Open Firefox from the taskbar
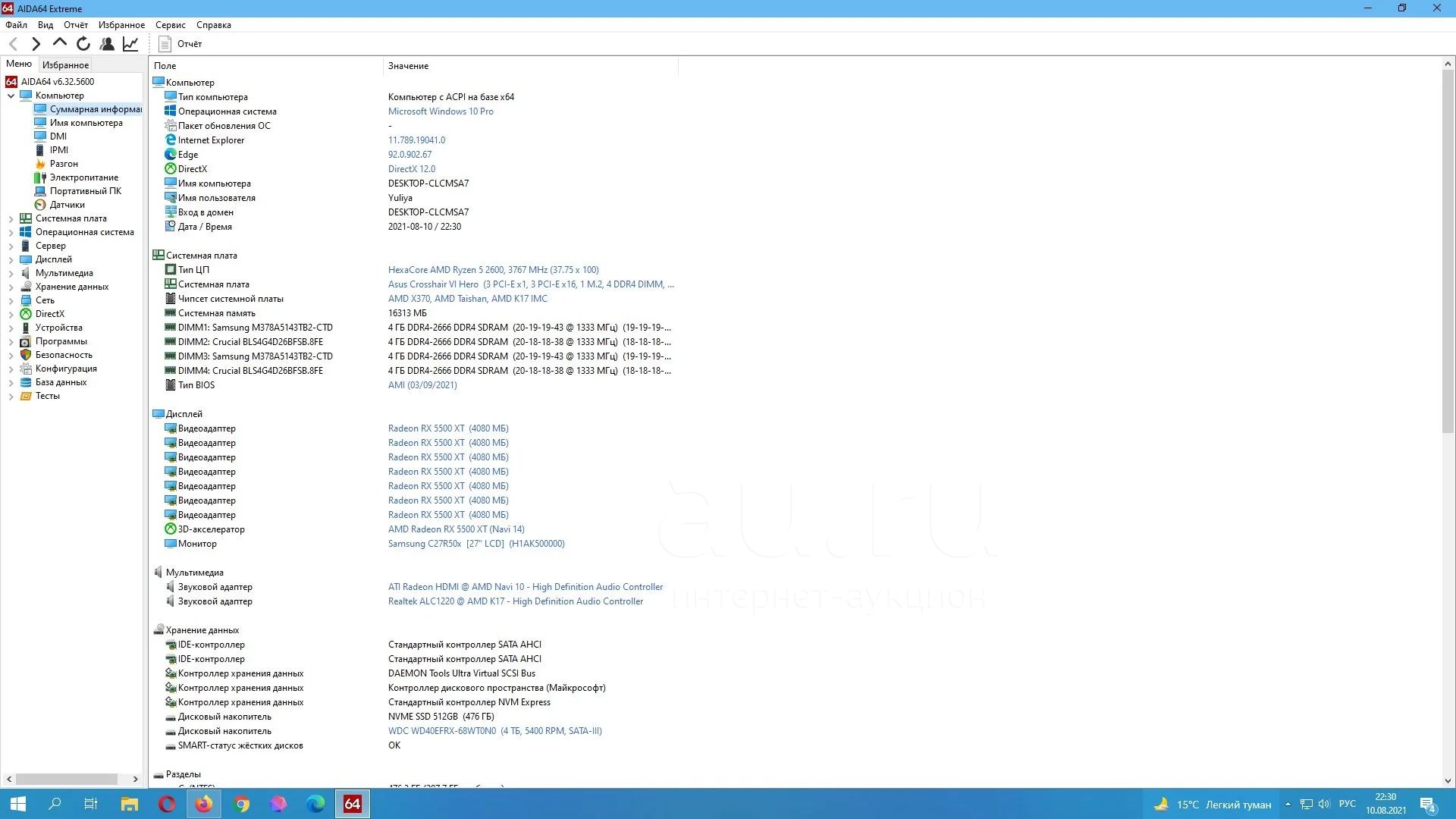 [x=204, y=804]
